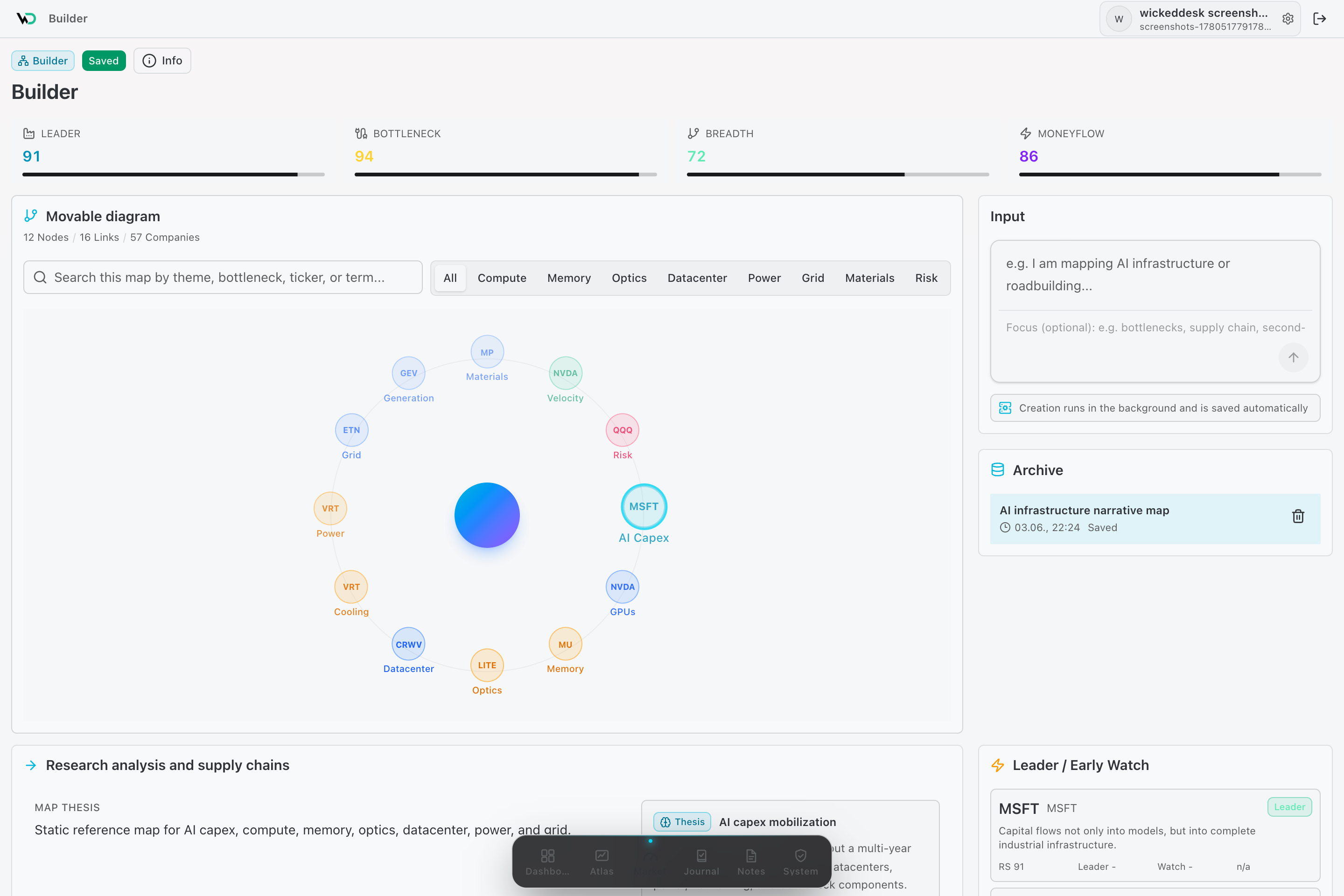
Task: Click the BREADTH score progress bar
Action: [838, 174]
